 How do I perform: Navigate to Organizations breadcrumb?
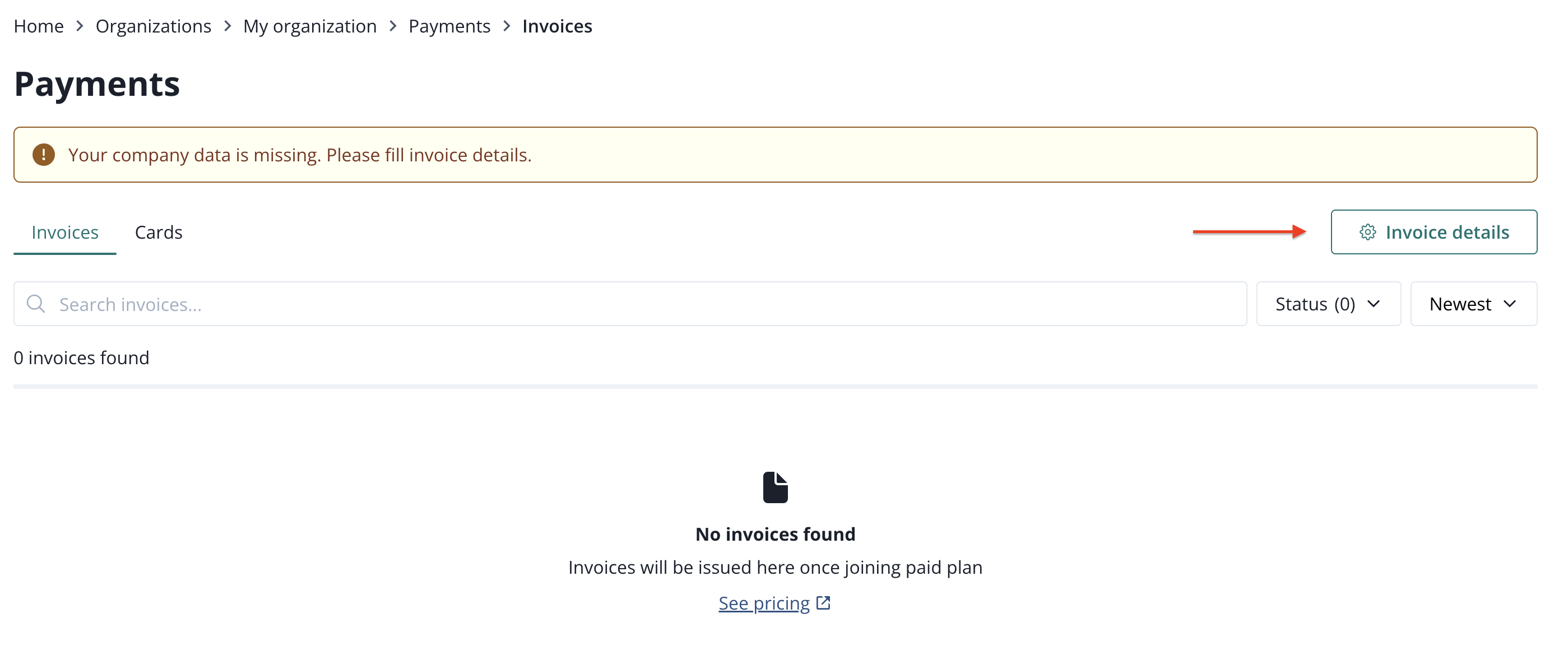(153, 26)
